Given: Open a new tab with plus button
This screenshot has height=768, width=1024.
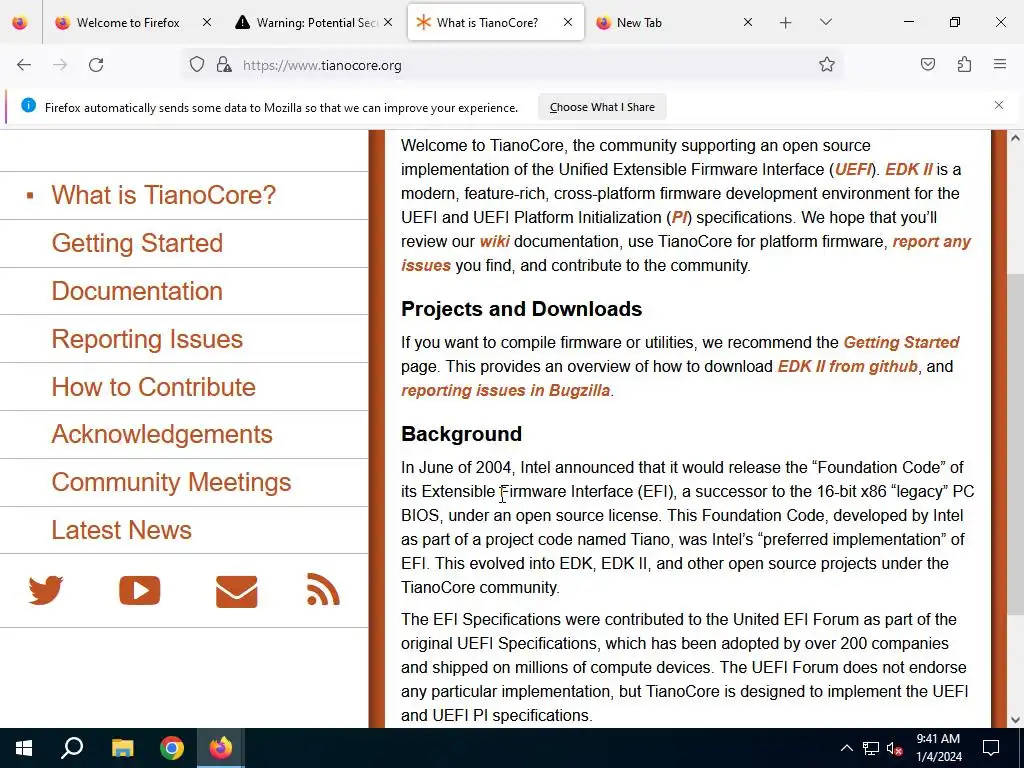Looking at the screenshot, I should 786,23.
